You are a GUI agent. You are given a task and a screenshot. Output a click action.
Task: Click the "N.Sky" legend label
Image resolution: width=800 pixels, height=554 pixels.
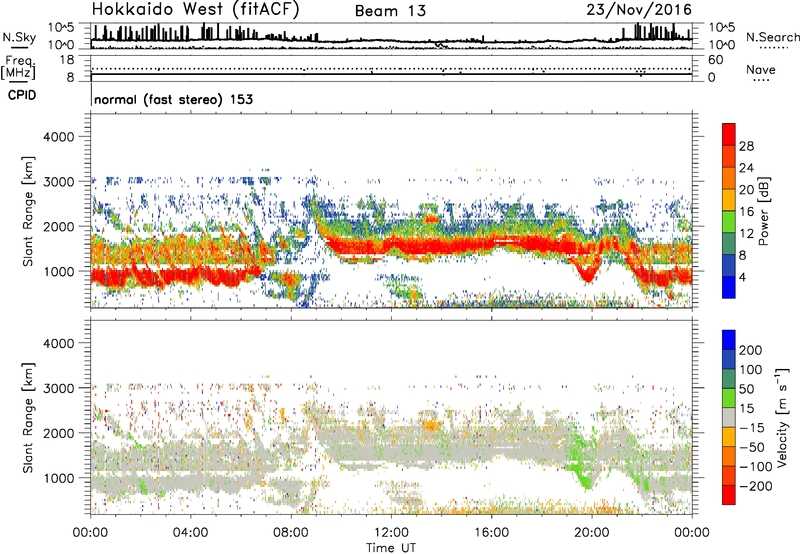coord(19,37)
